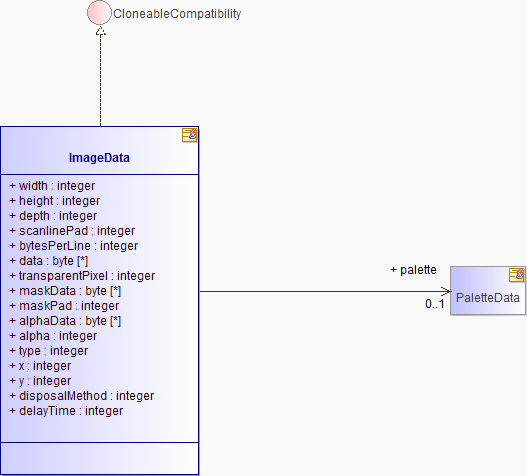Select the disposalMethod : integer attribute
The height and width of the screenshot is (476, 527).
click(82, 396)
